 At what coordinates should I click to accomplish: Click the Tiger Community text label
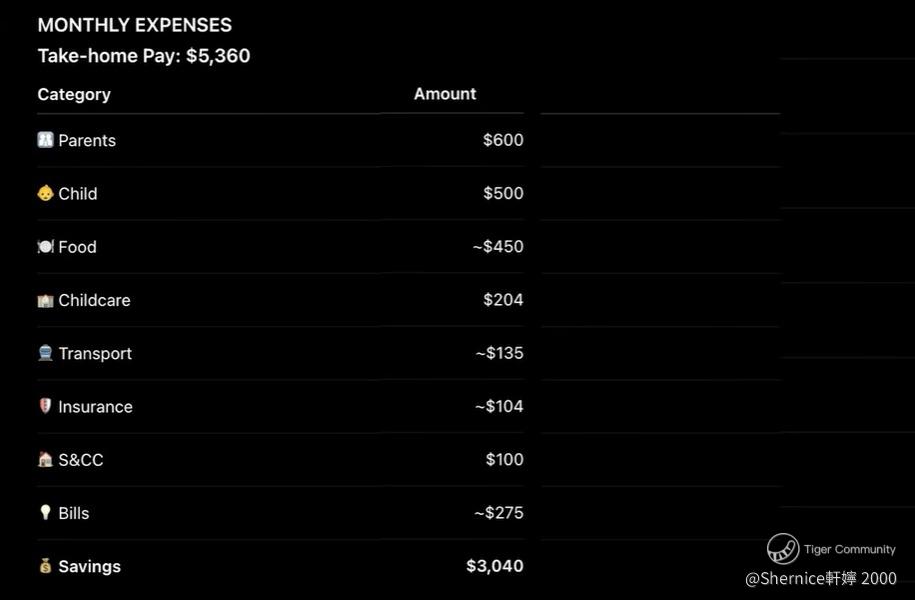click(850, 549)
